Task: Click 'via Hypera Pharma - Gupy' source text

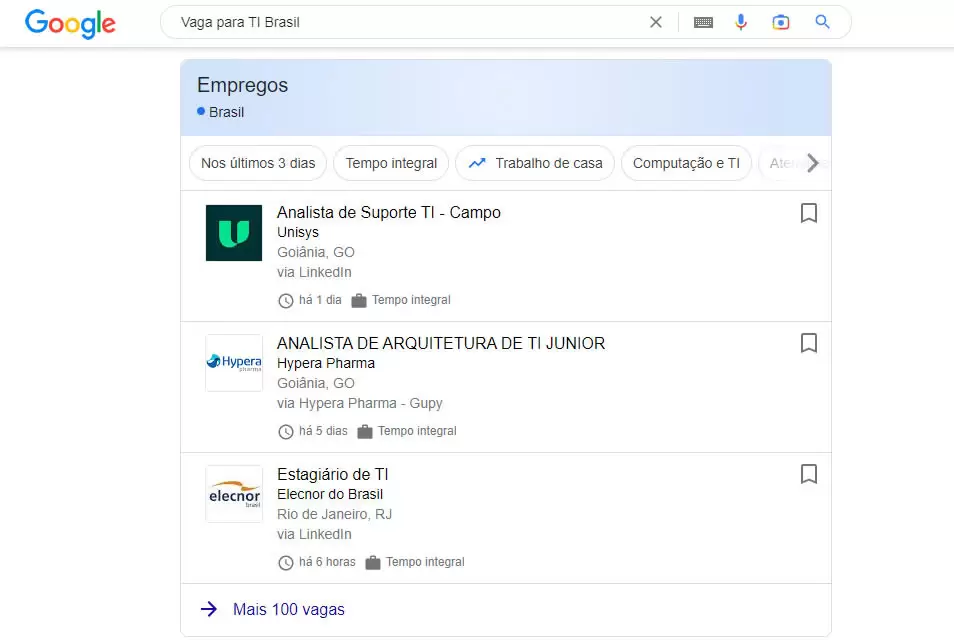Action: click(360, 403)
